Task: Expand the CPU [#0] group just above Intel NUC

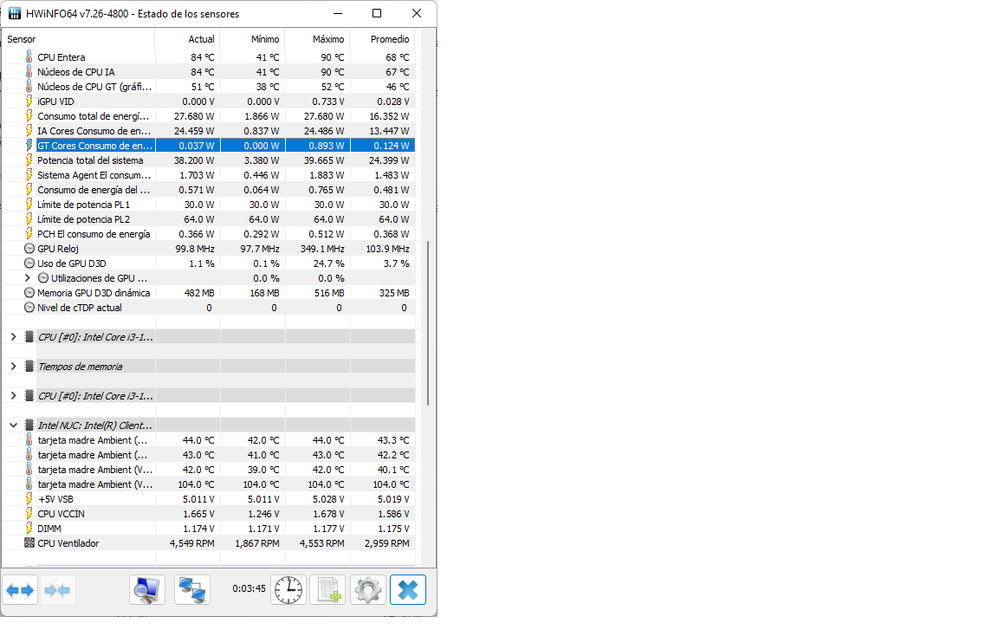Action: point(13,395)
